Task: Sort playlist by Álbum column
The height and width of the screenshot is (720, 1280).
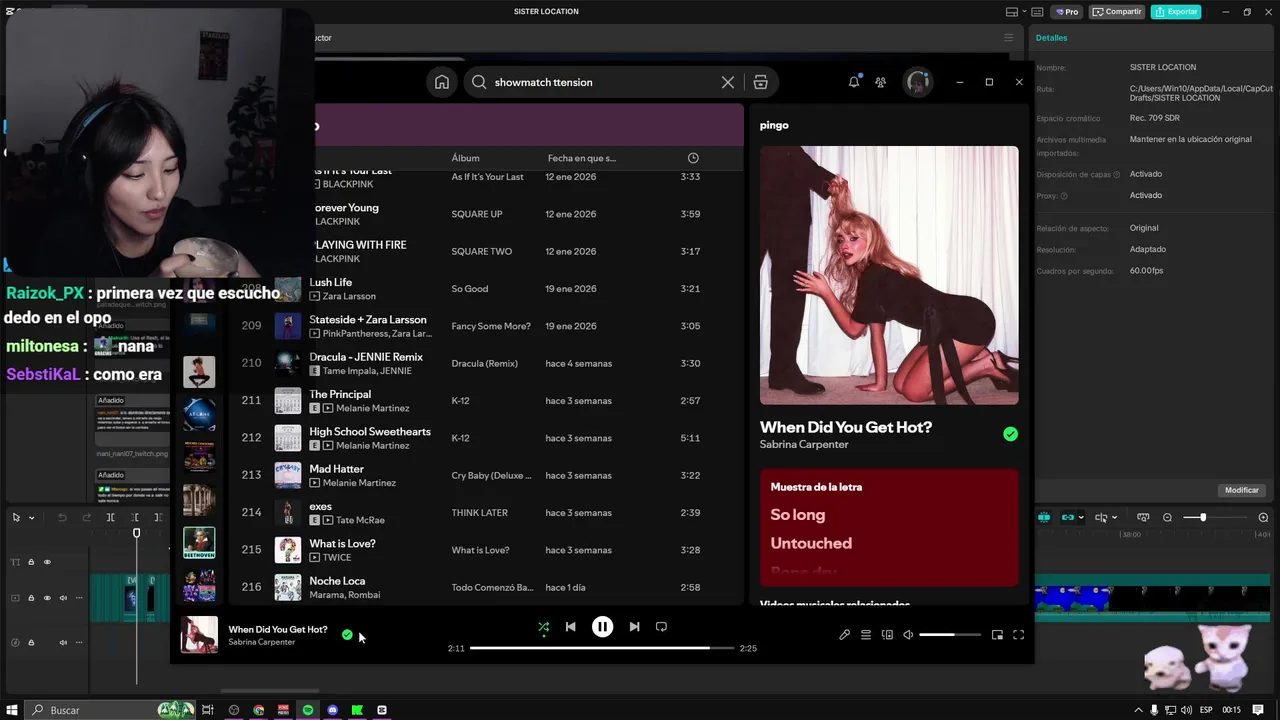Action: (x=466, y=158)
